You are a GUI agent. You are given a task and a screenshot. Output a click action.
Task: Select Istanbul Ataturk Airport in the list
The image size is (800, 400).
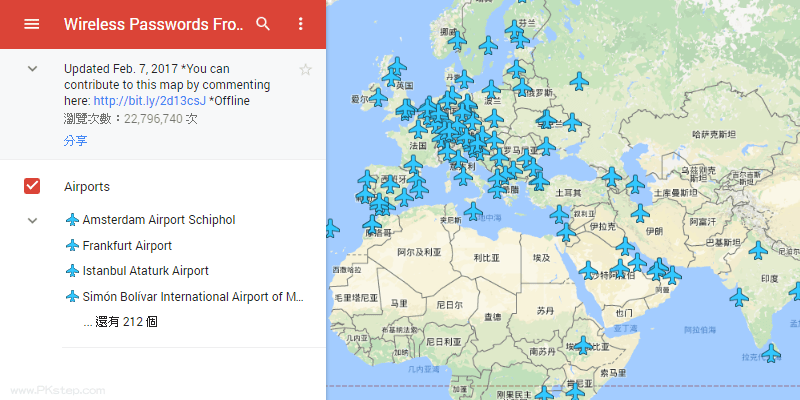tap(145, 271)
